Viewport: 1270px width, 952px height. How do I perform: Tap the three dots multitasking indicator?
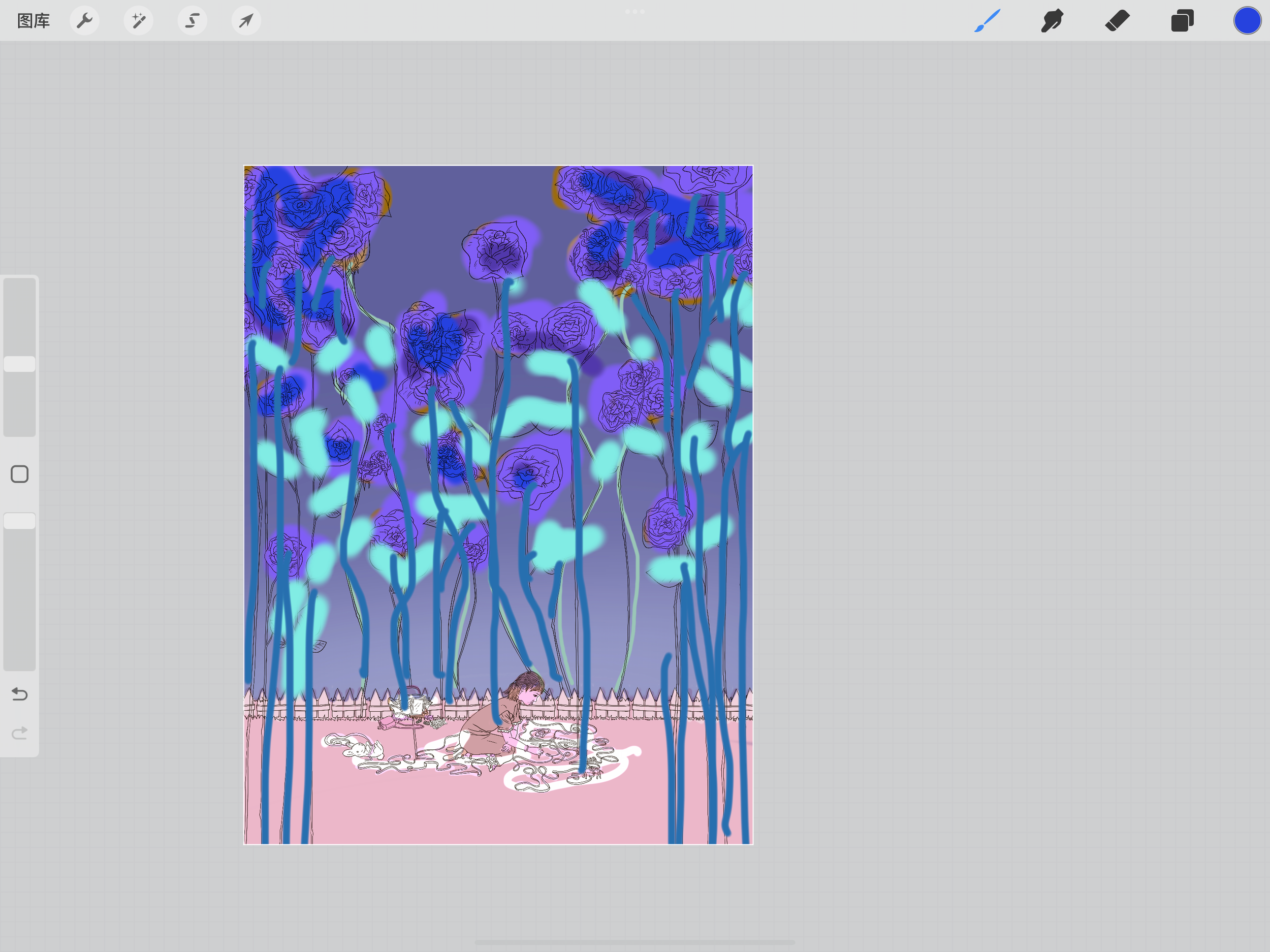(635, 12)
